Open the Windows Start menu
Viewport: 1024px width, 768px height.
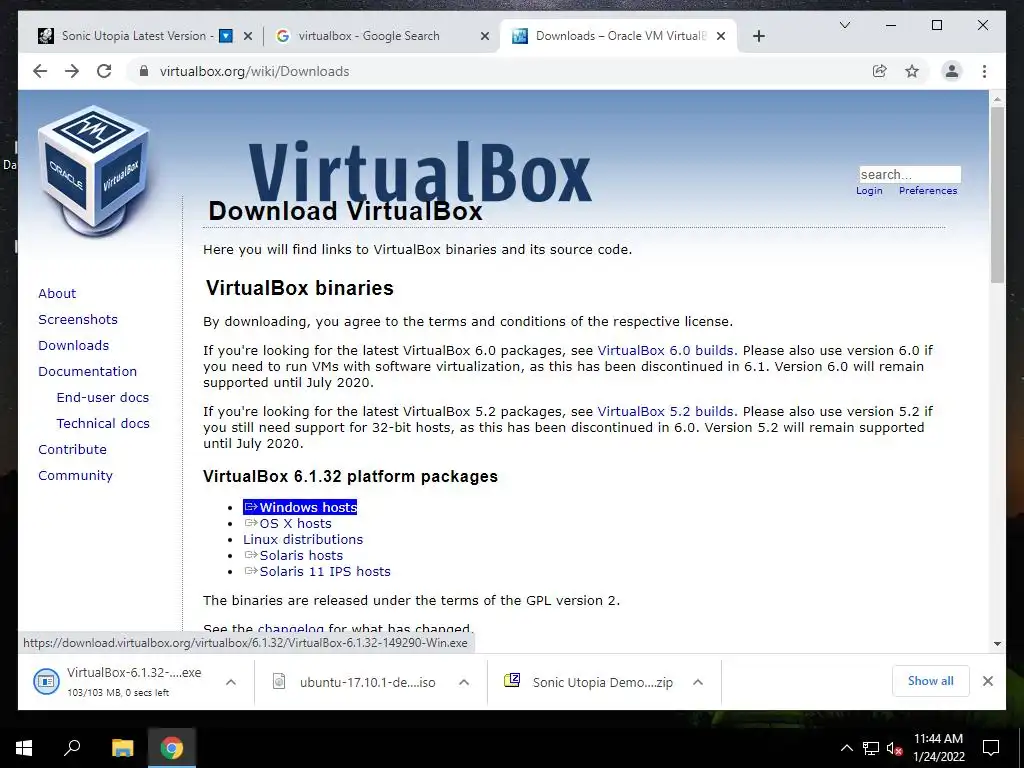pos(24,748)
